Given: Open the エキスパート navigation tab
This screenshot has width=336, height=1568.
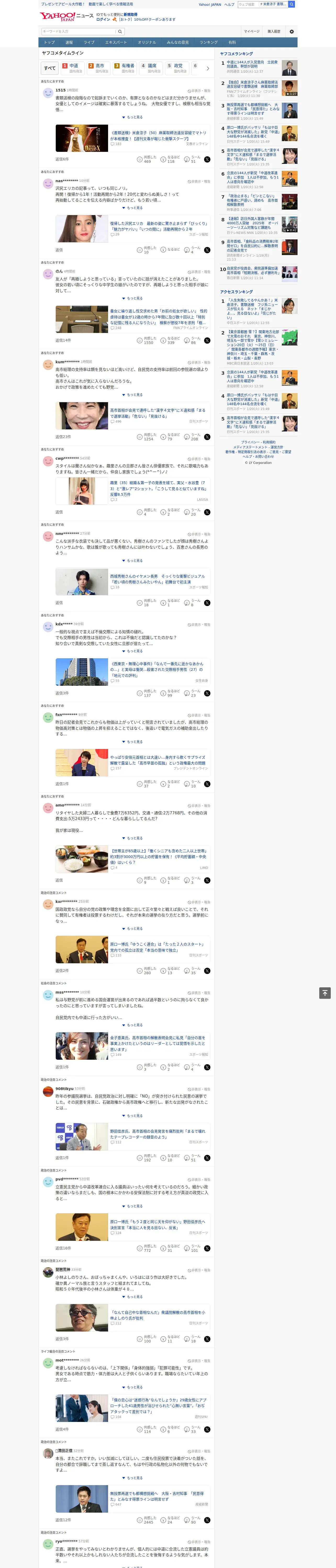Looking at the screenshot, I should coord(116,43).
